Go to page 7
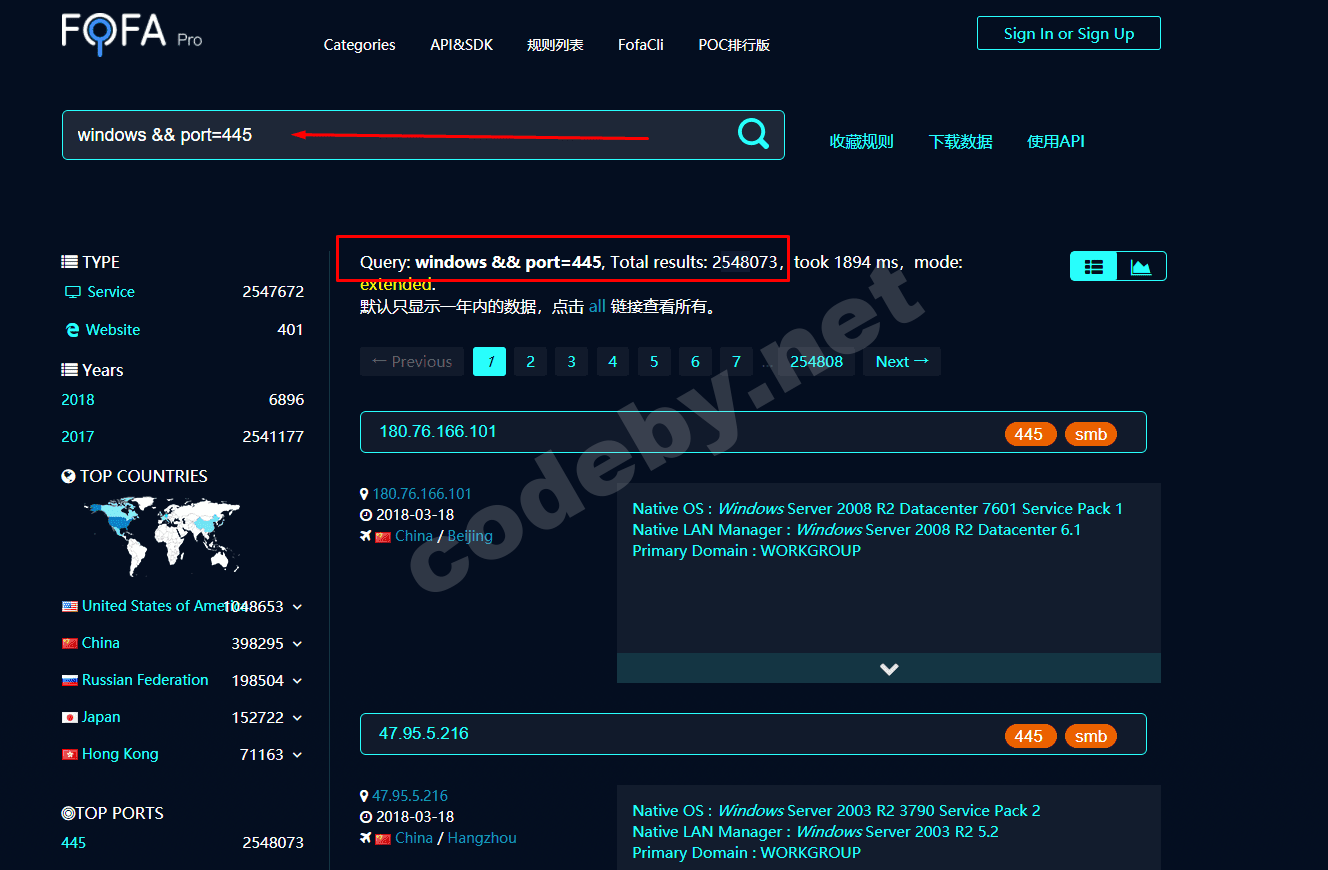Image resolution: width=1328 pixels, height=870 pixels. (736, 362)
